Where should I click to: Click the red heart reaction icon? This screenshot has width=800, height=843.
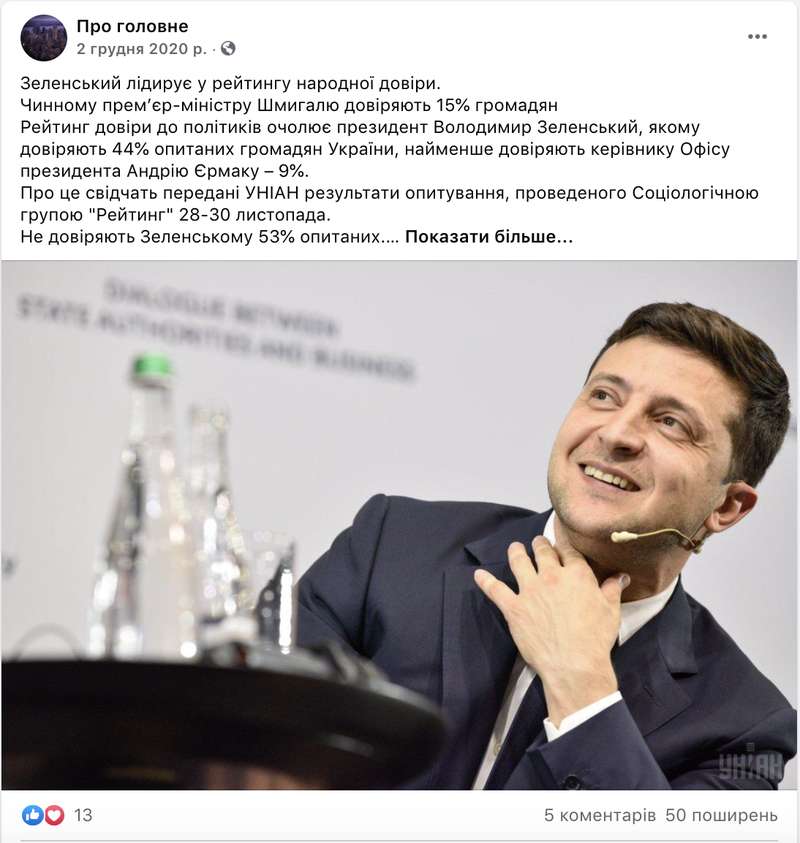tap(54, 815)
